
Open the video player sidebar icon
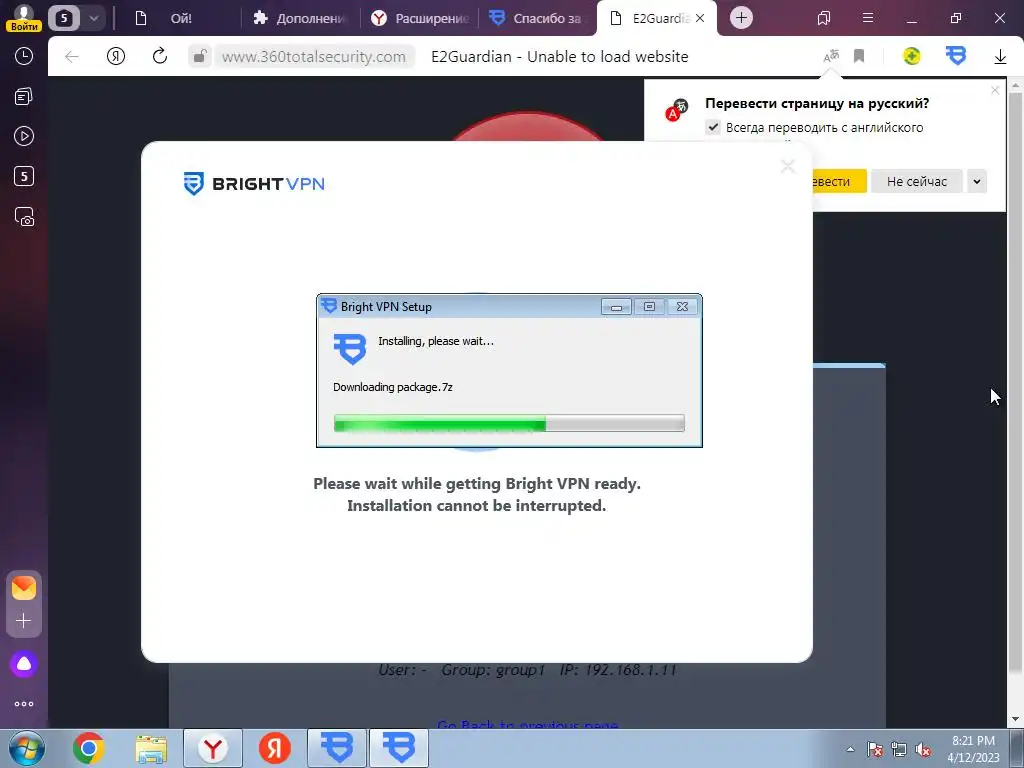click(x=24, y=136)
